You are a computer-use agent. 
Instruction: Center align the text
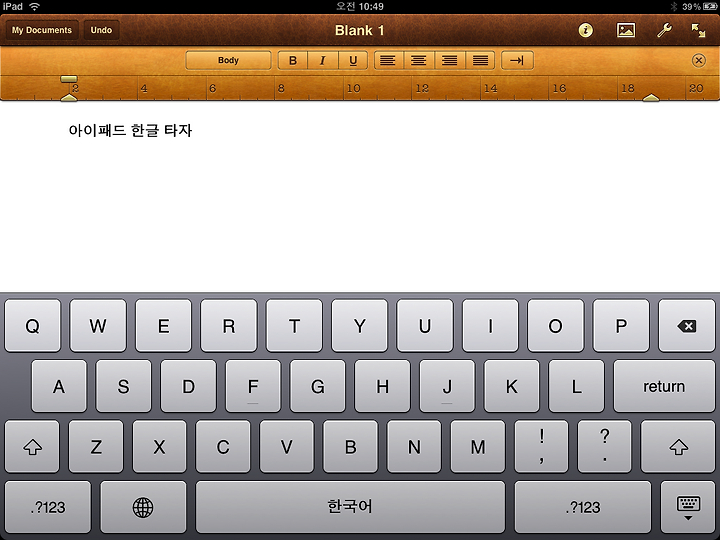pyautogui.click(x=419, y=60)
